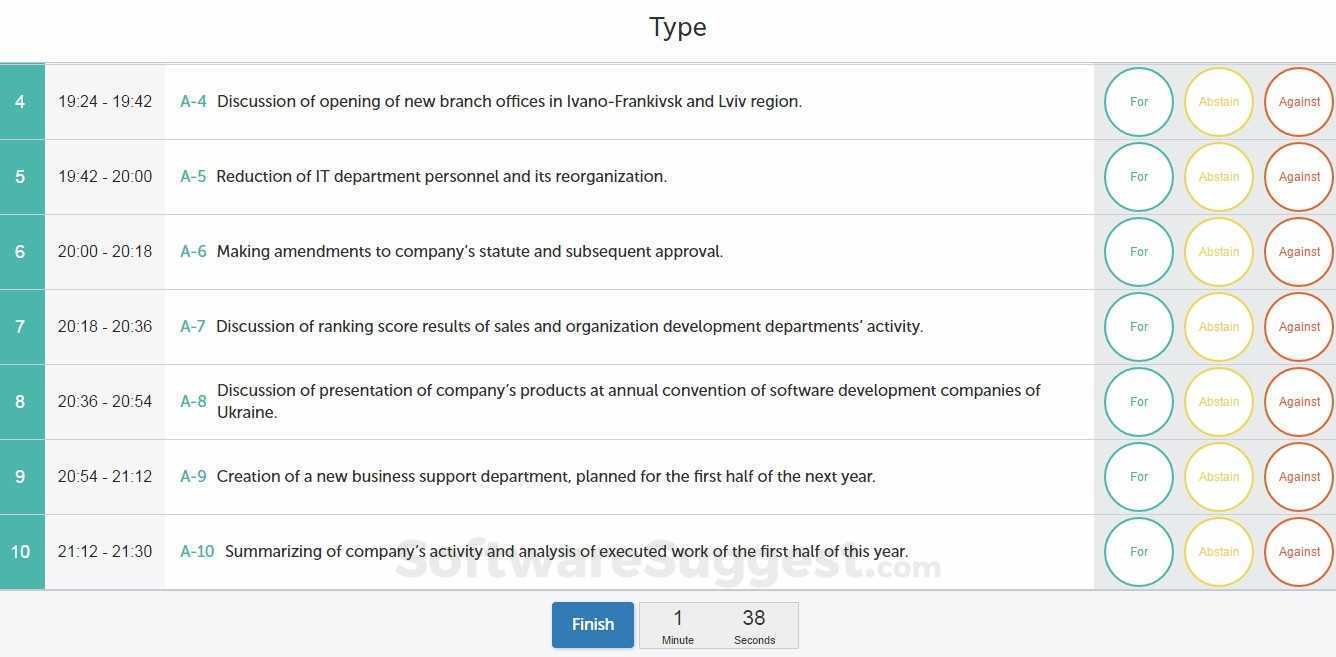Choose For on new business support department
This screenshot has width=1336, height=657.
click(1138, 477)
